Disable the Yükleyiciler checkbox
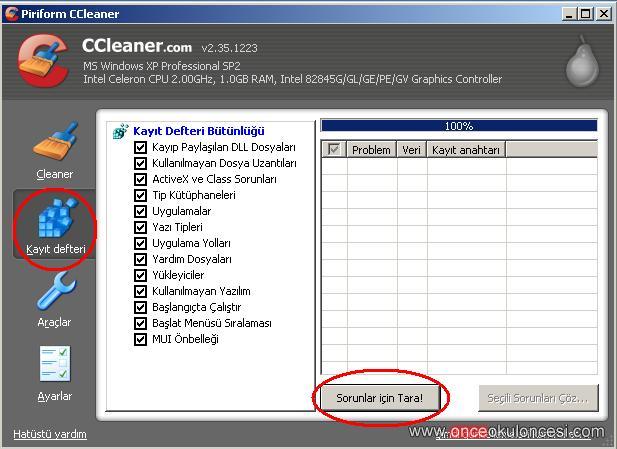 (140, 275)
